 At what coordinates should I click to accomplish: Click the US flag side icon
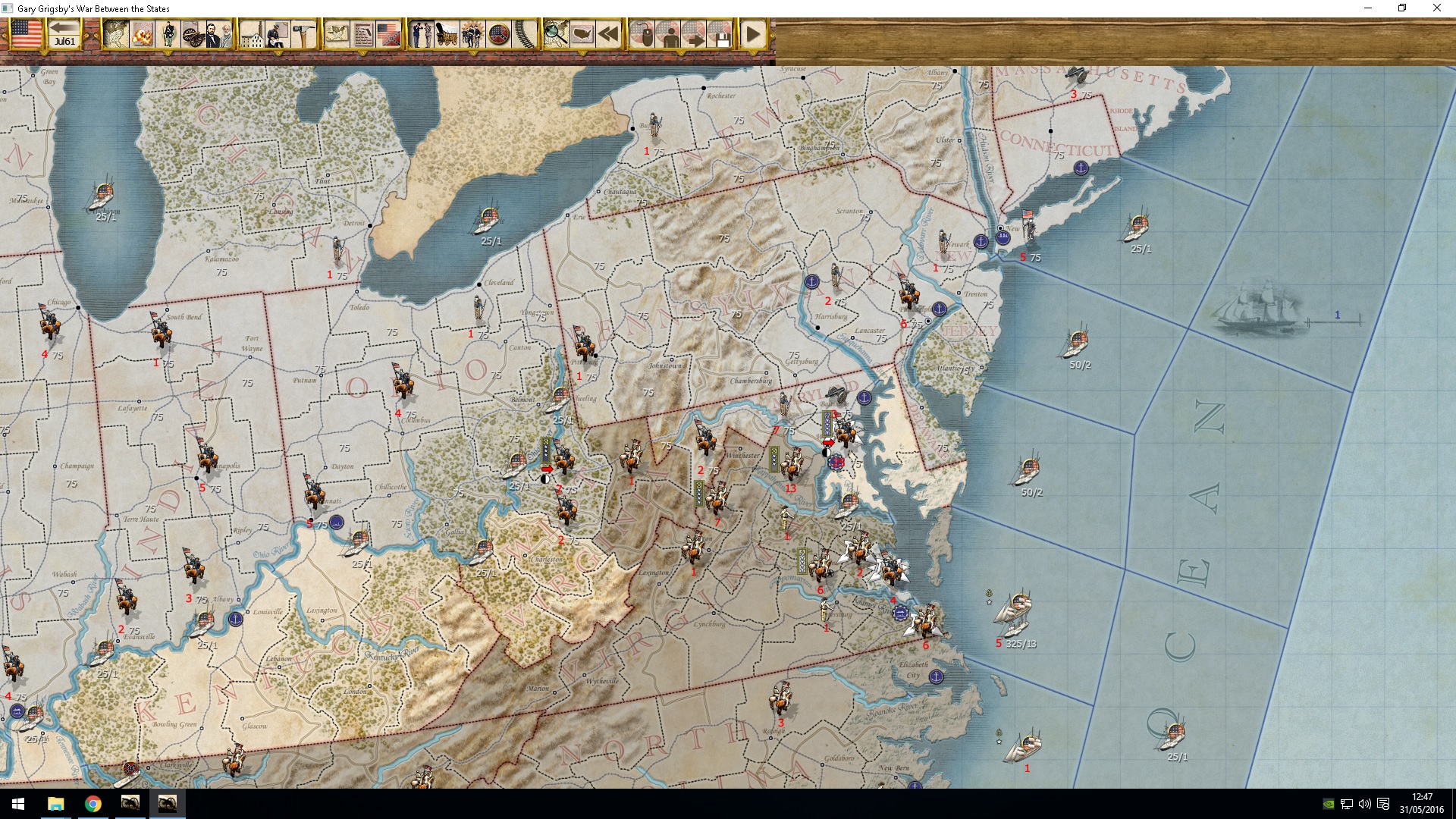point(26,34)
